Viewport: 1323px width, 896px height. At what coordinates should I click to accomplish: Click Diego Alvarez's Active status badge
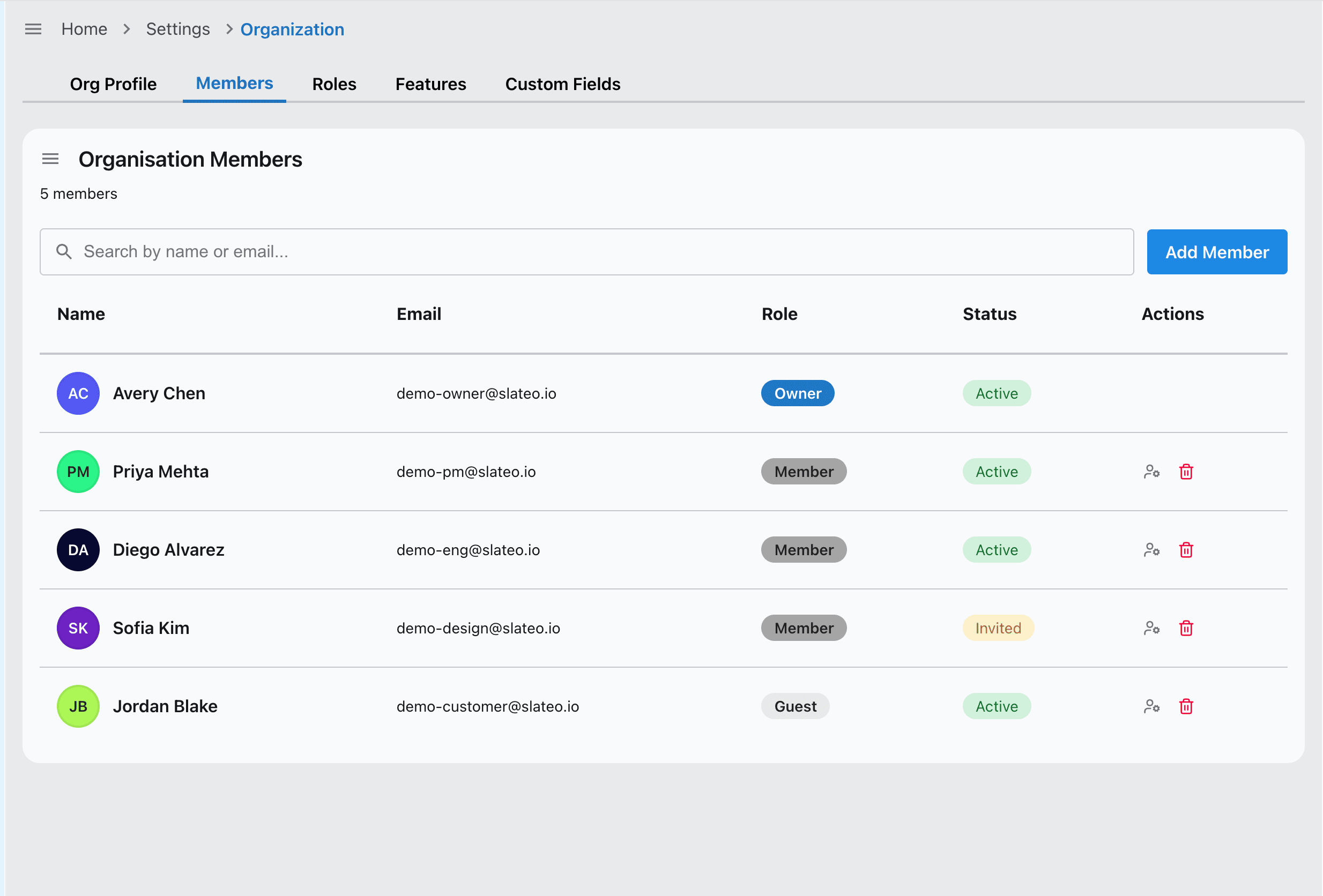pyautogui.click(x=997, y=550)
